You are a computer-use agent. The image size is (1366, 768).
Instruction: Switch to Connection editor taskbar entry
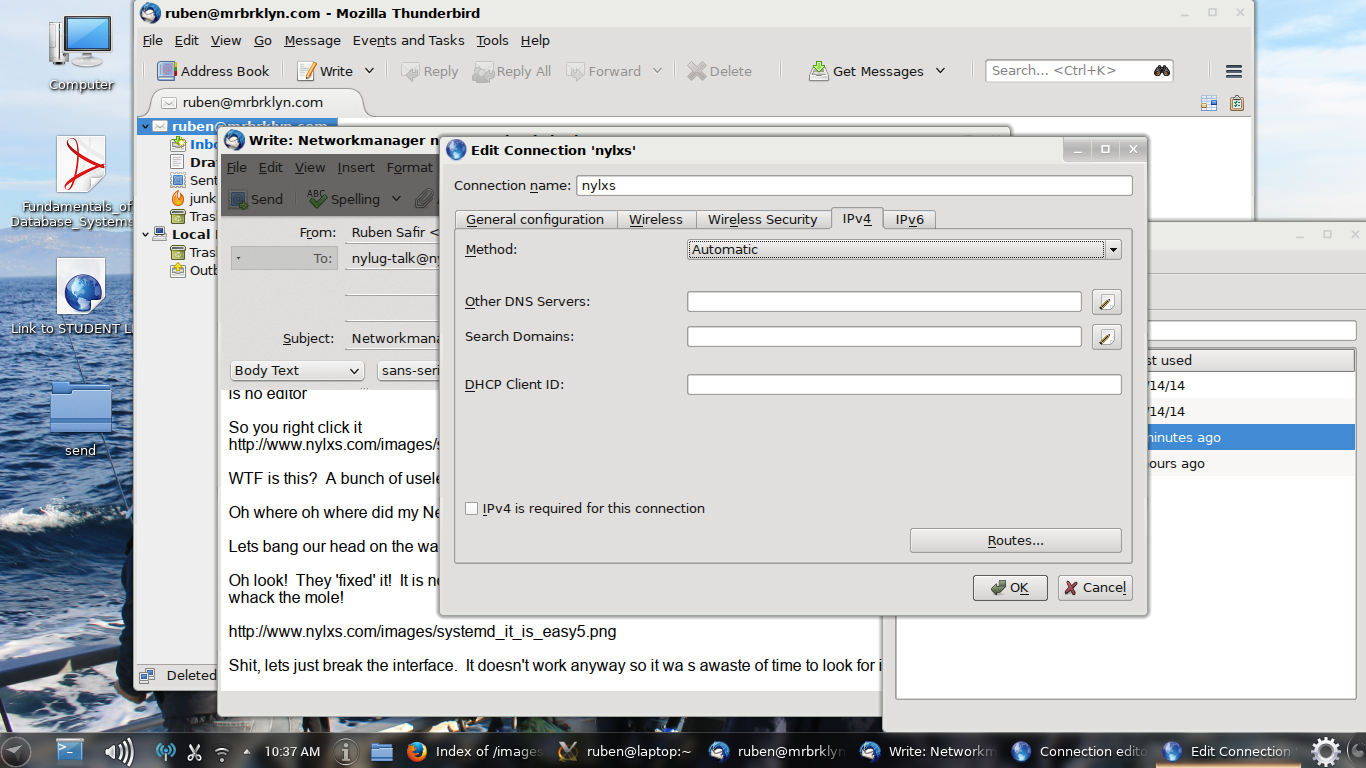click(1080, 751)
